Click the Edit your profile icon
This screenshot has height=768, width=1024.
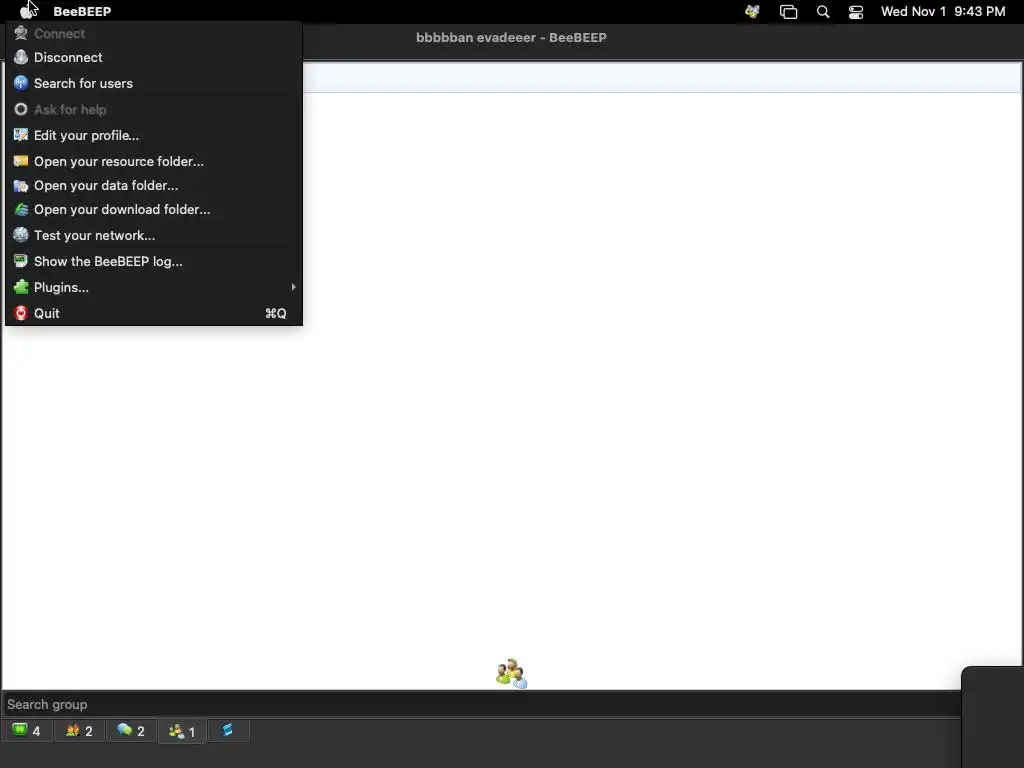[21, 135]
